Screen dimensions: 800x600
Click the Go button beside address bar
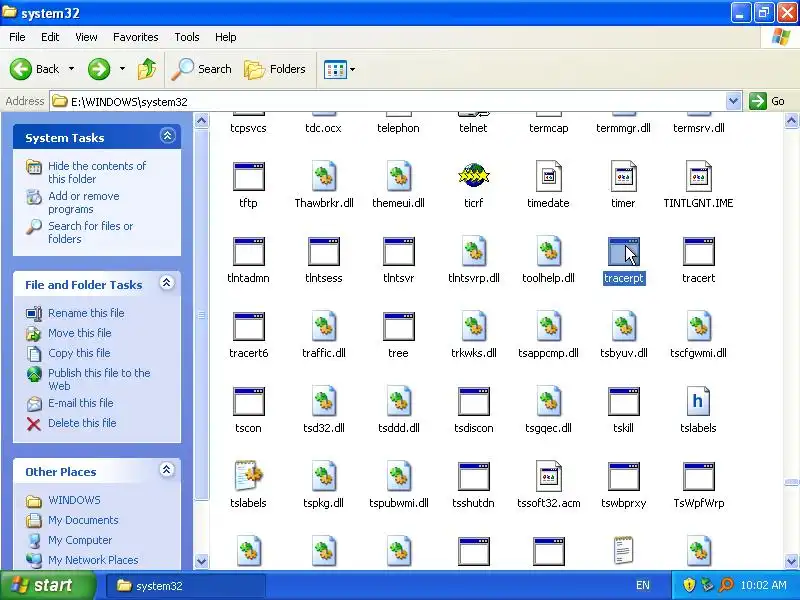[x=767, y=101]
